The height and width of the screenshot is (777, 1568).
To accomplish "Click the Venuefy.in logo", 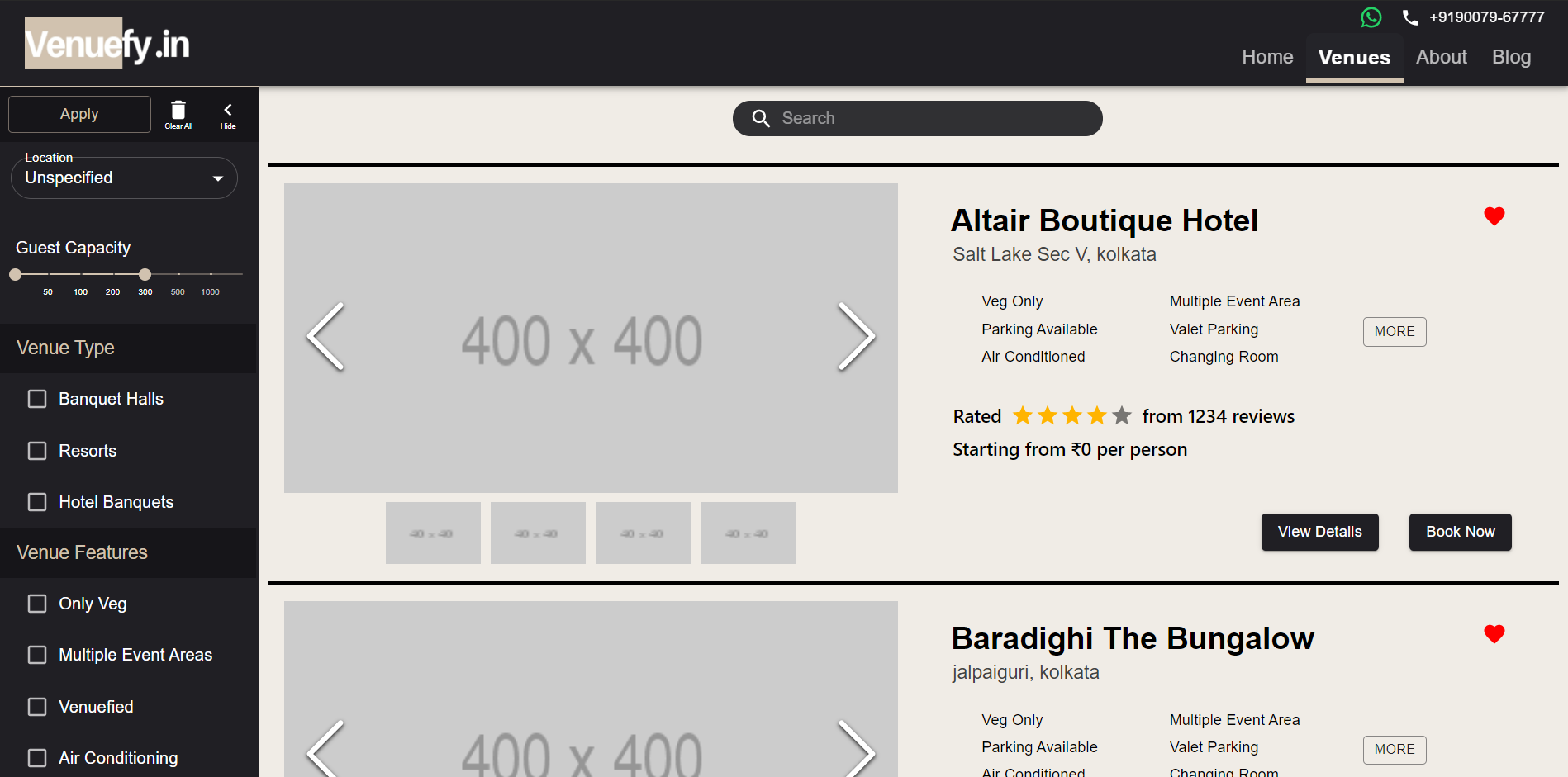I will point(107,43).
